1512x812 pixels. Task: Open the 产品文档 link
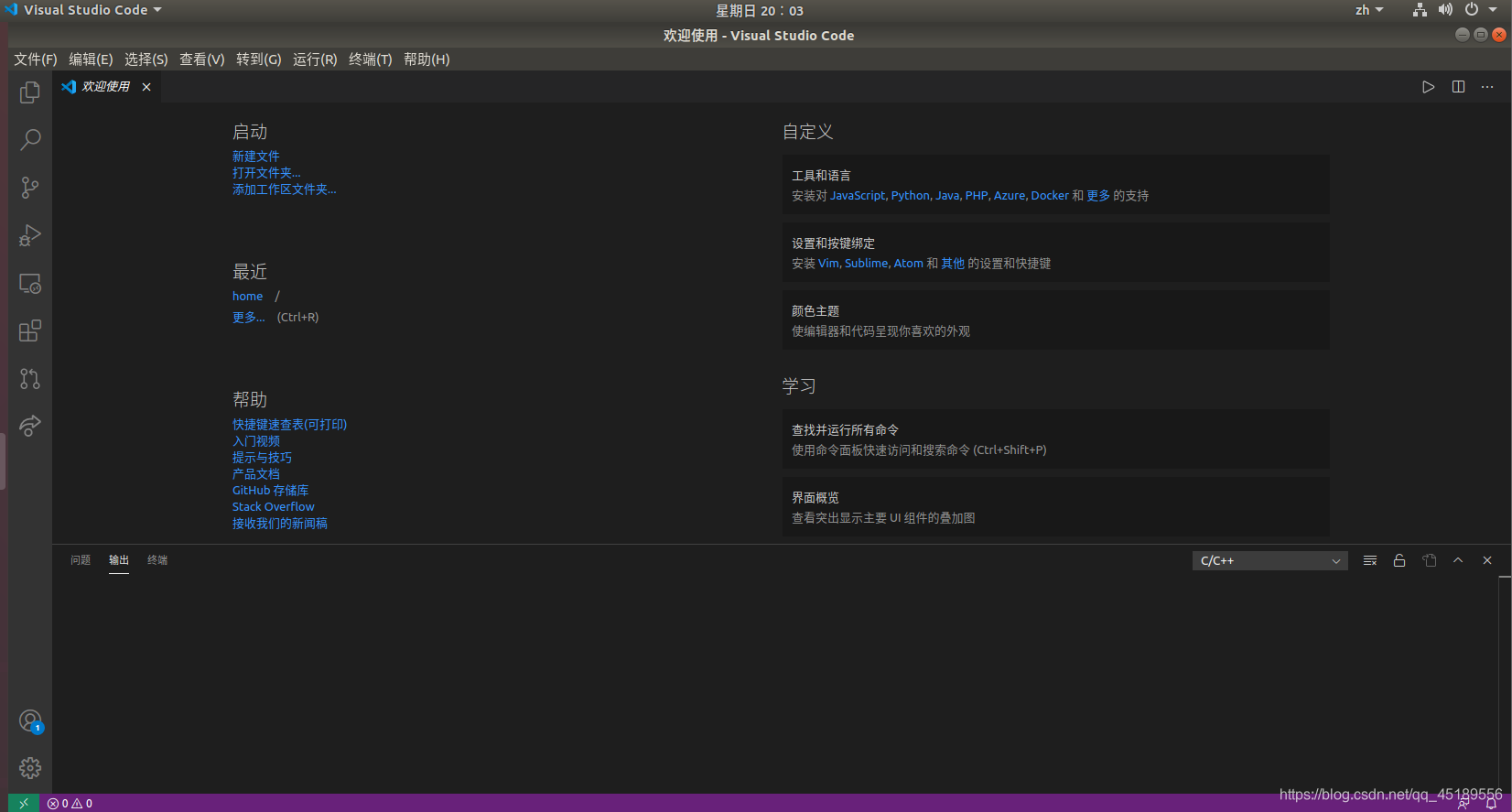[x=256, y=474]
